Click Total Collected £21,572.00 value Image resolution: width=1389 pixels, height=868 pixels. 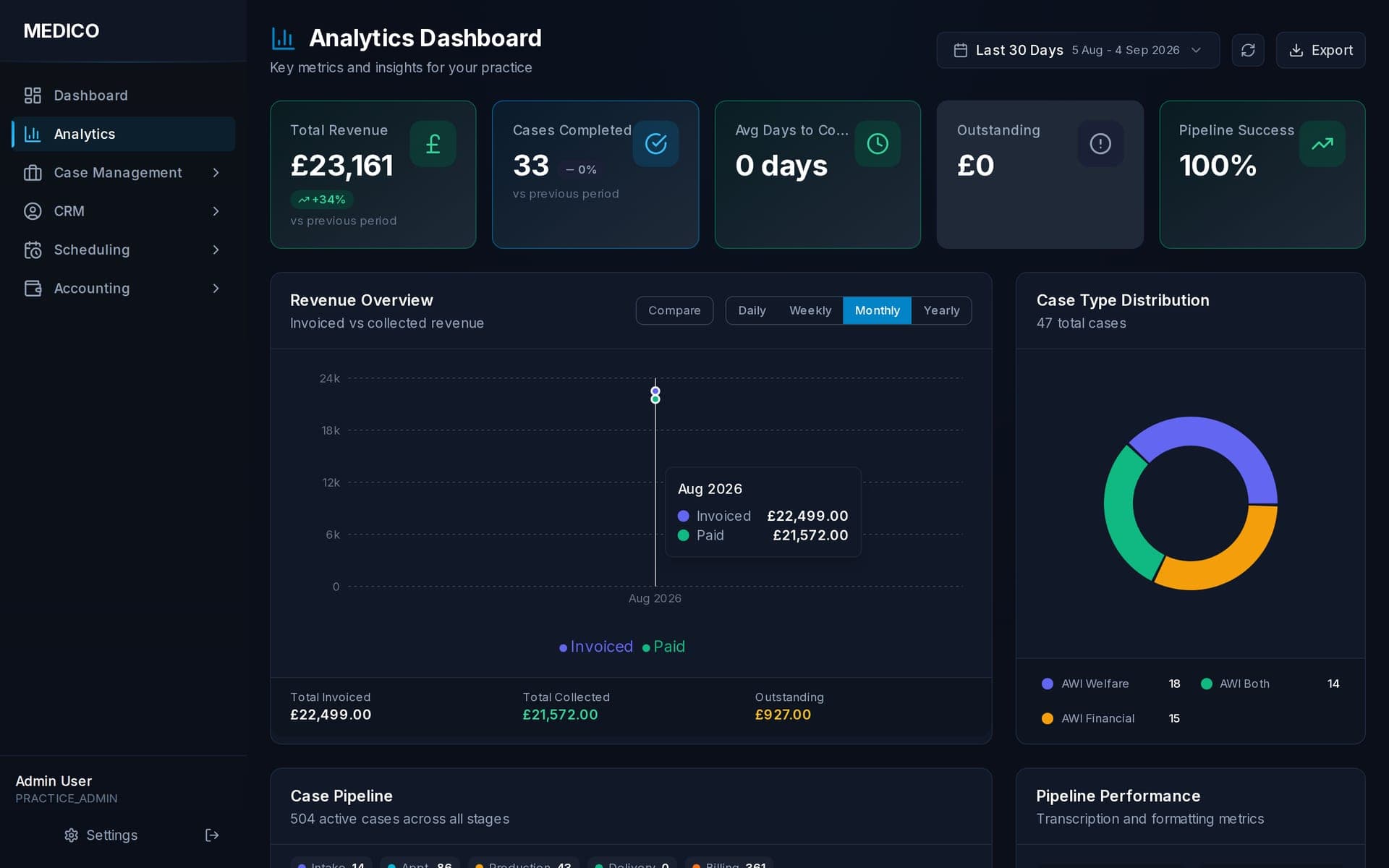point(560,715)
